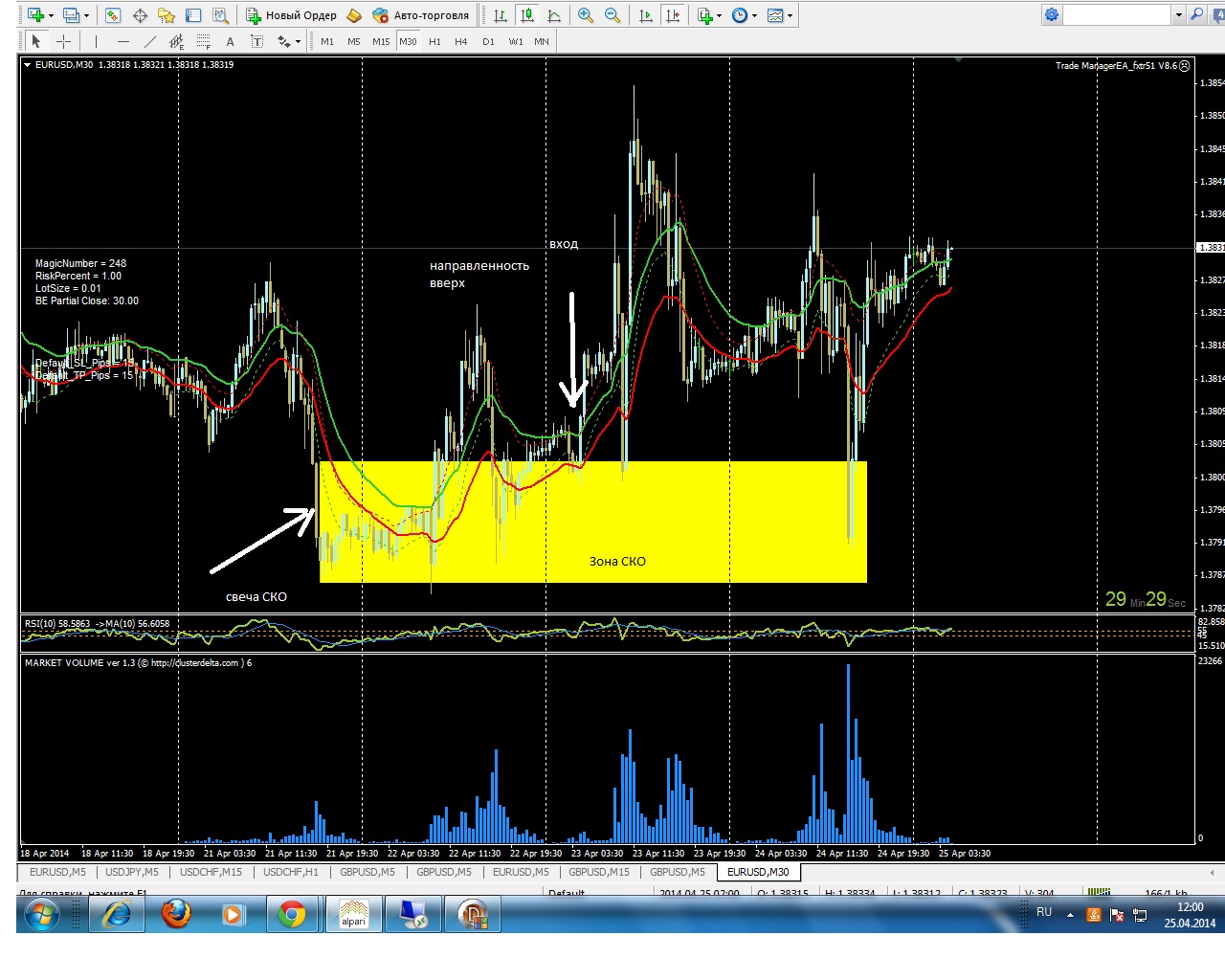Image resolution: width=1225 pixels, height=980 pixels.
Task: Activate the Cursor arrow mode
Action: [x=36, y=41]
